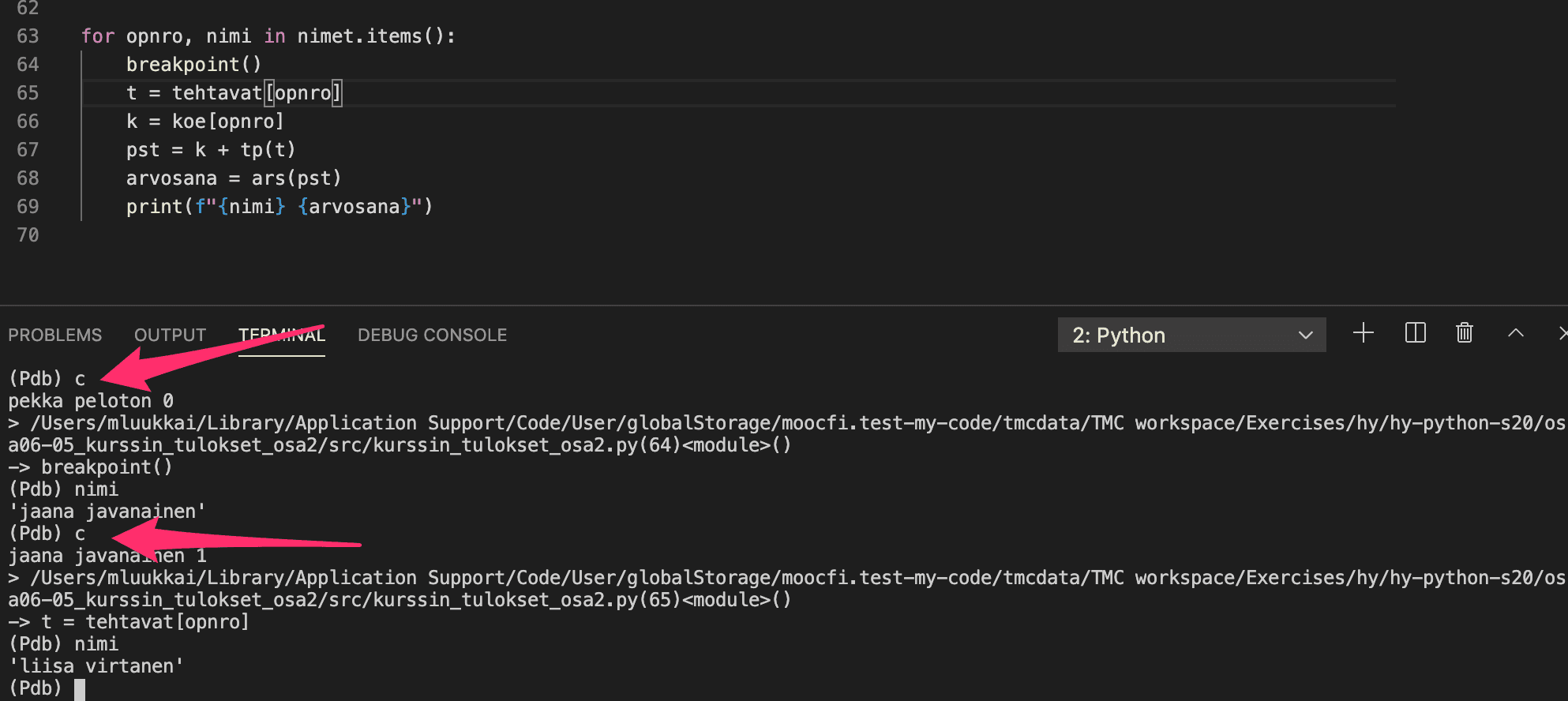Click the Split Terminal icon
Viewport: 1568px width, 701px height.
(1415, 333)
